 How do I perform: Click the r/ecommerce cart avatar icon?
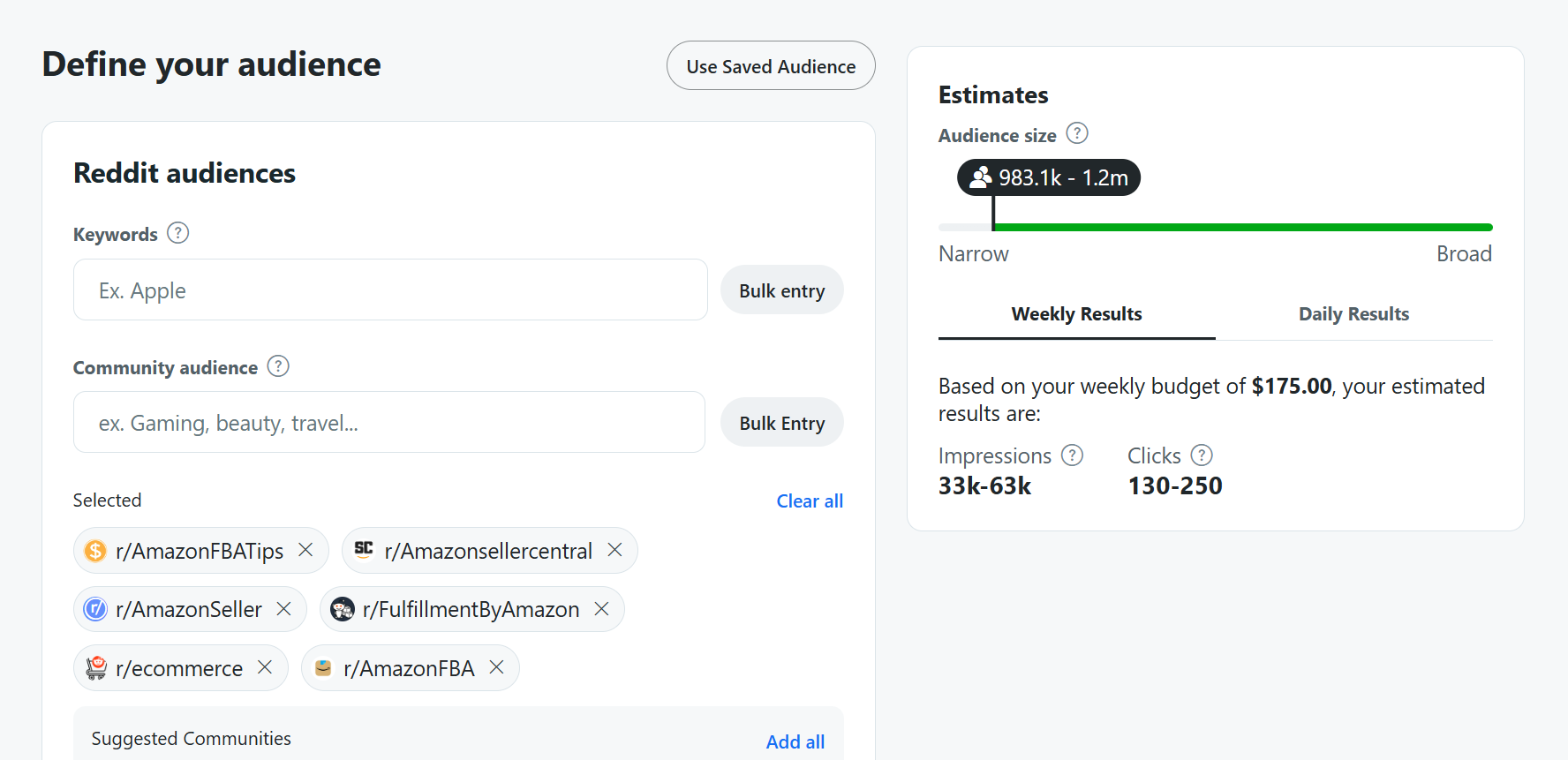[x=96, y=667]
